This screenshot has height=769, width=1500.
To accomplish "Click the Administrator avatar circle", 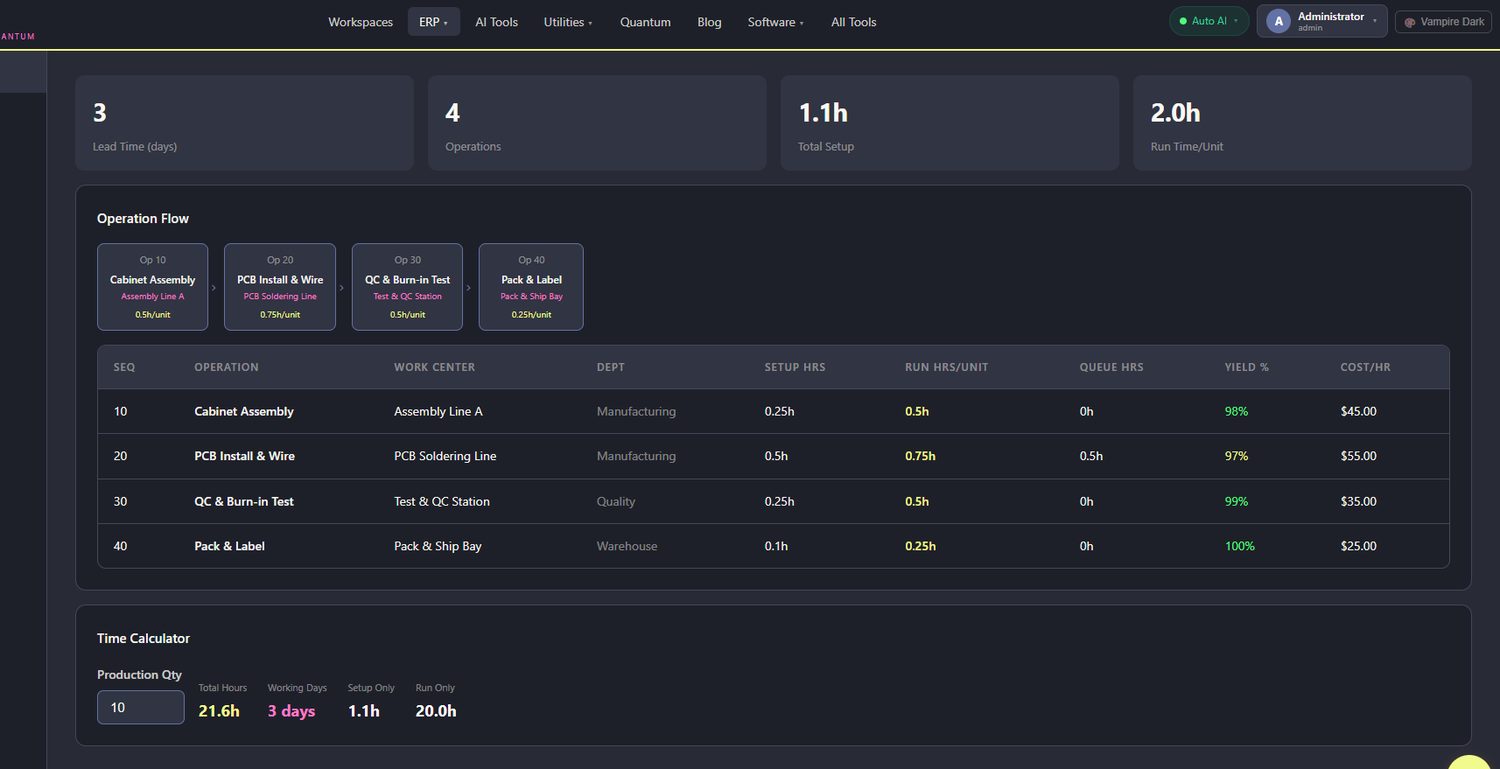I will pos(1279,21).
